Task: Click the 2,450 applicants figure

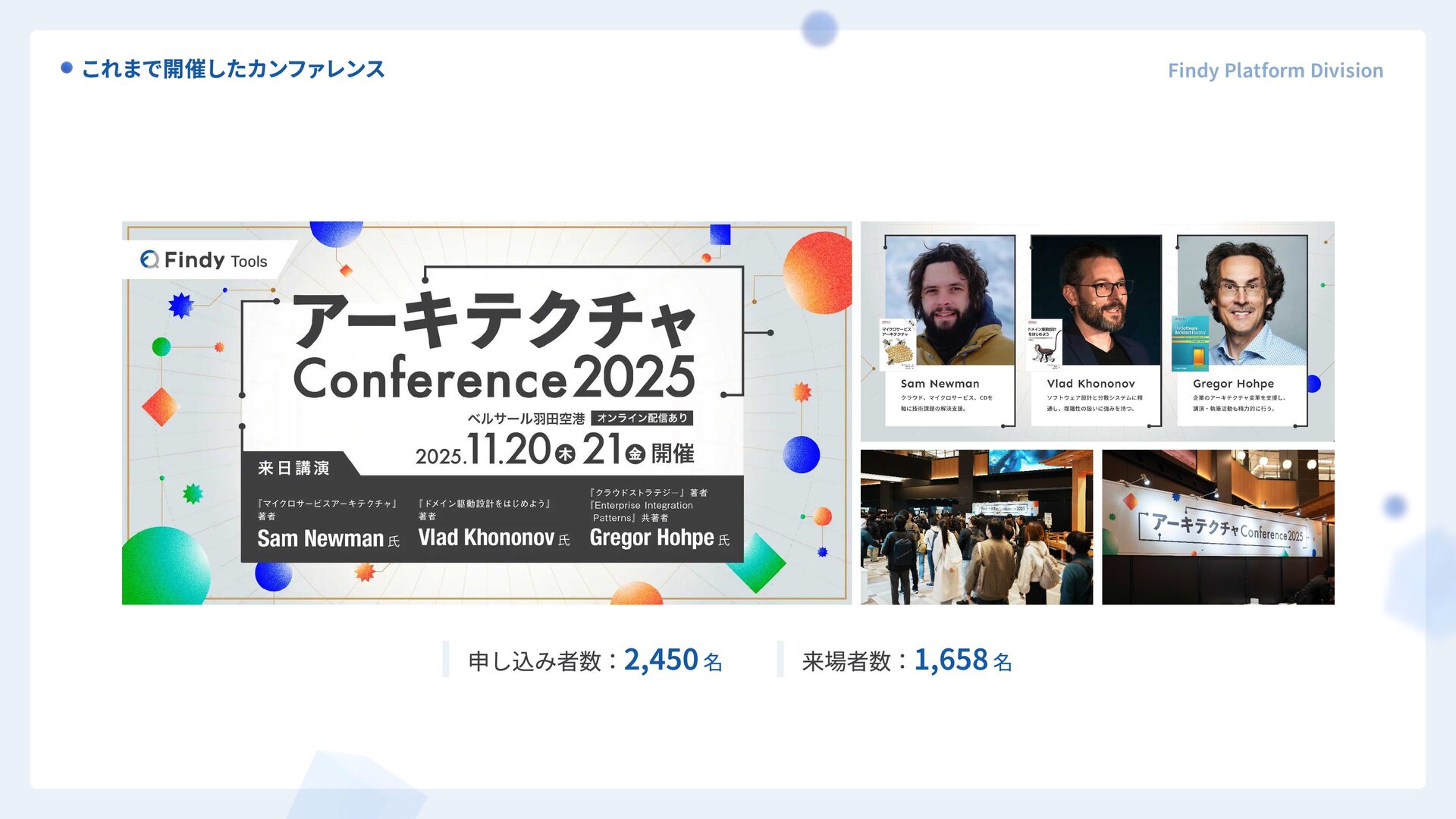Action: [x=661, y=660]
